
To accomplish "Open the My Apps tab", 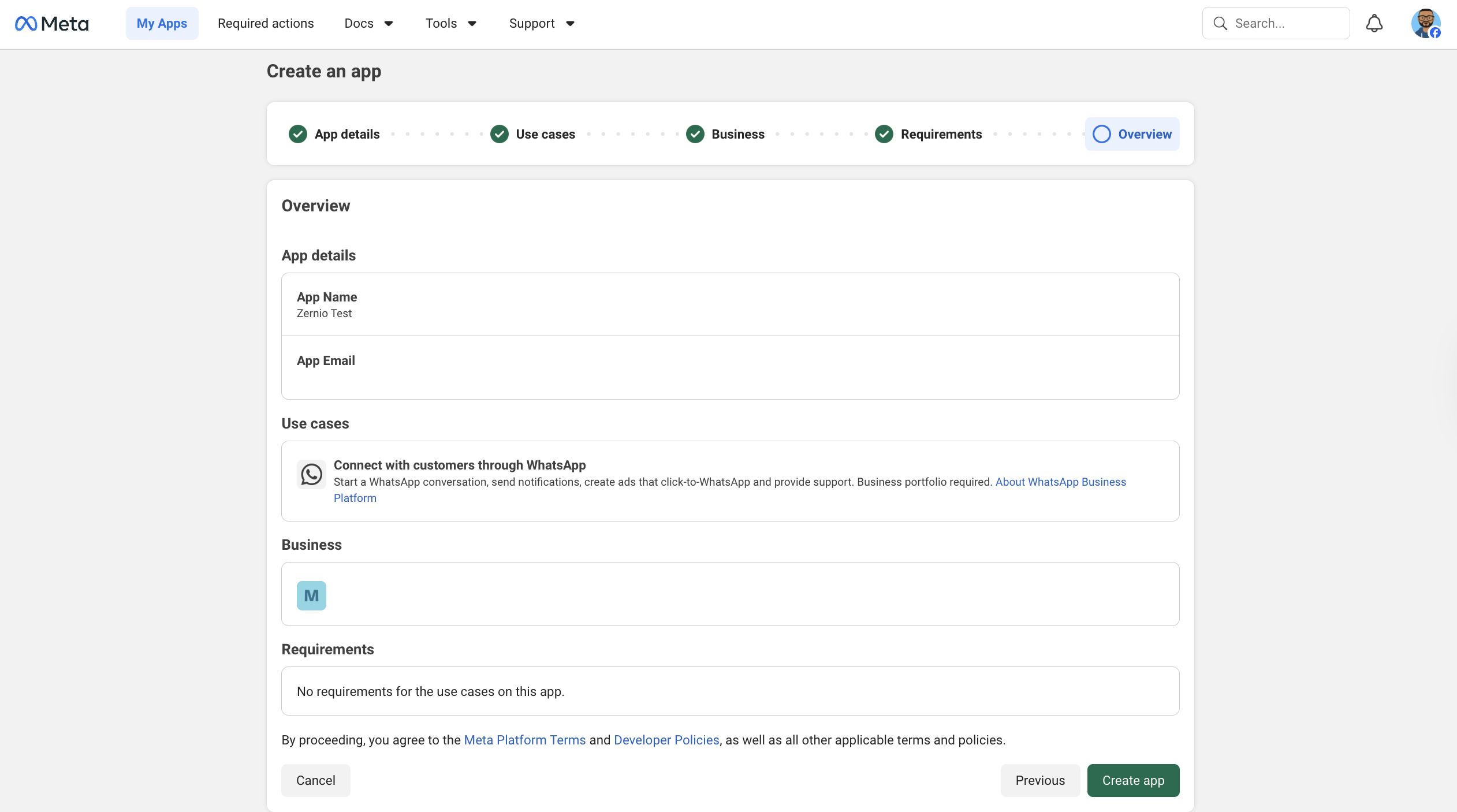I will click(162, 24).
